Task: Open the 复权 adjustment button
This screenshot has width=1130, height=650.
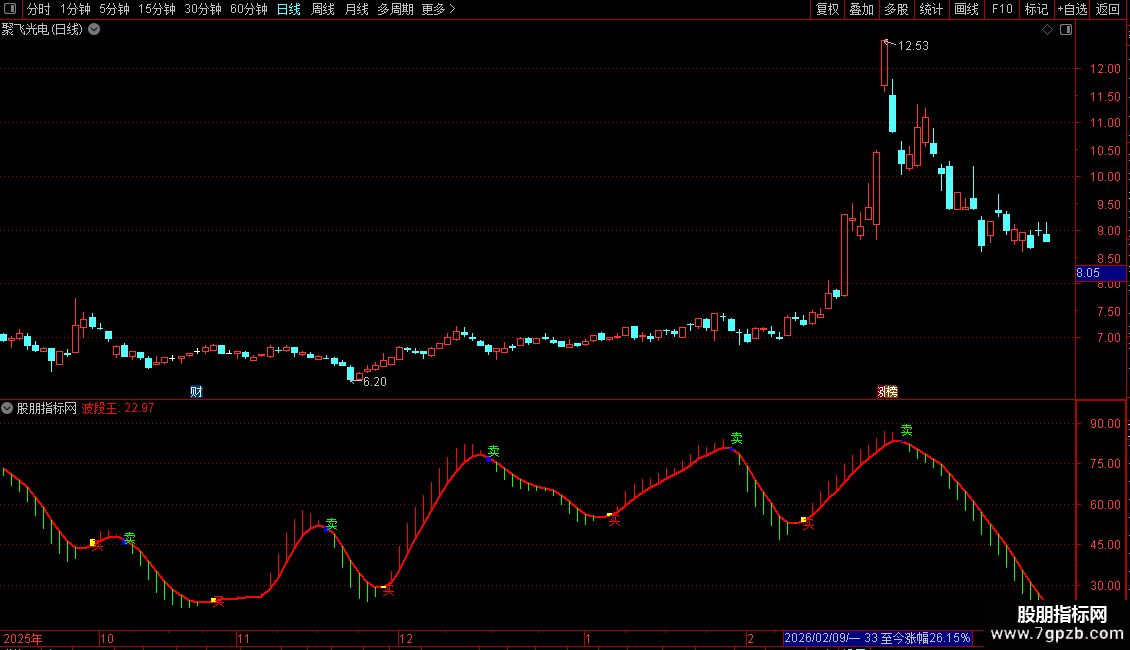Action: 827,9
